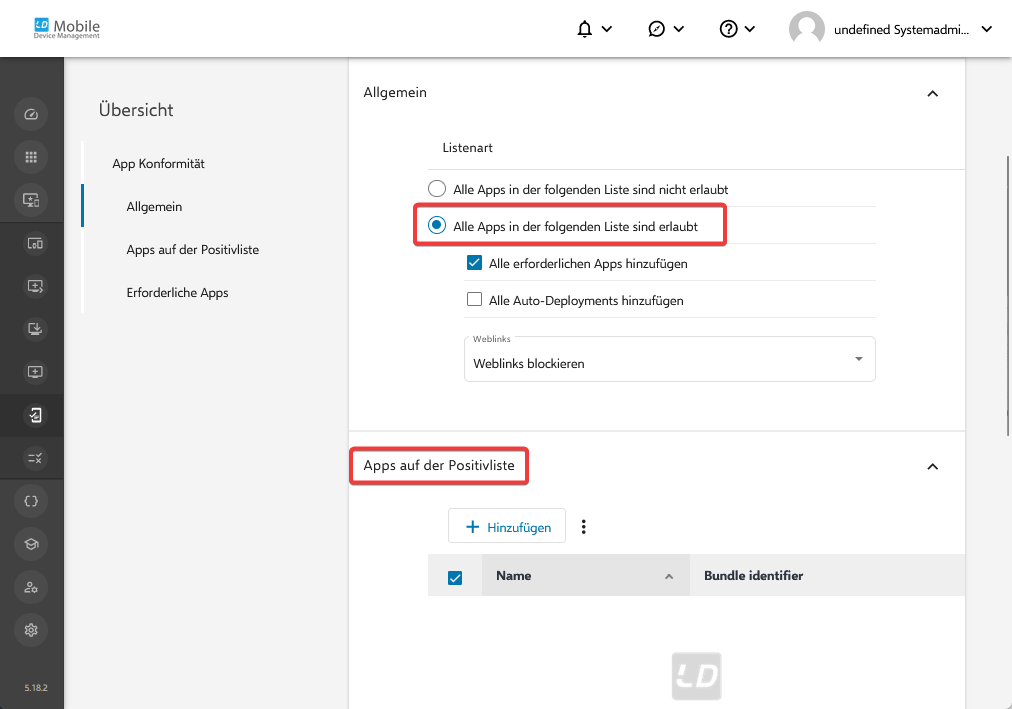The height and width of the screenshot is (709, 1012).
Task: Uncheck 'Alle erforderlichen Apps hinzufügen'
Action: (x=474, y=263)
